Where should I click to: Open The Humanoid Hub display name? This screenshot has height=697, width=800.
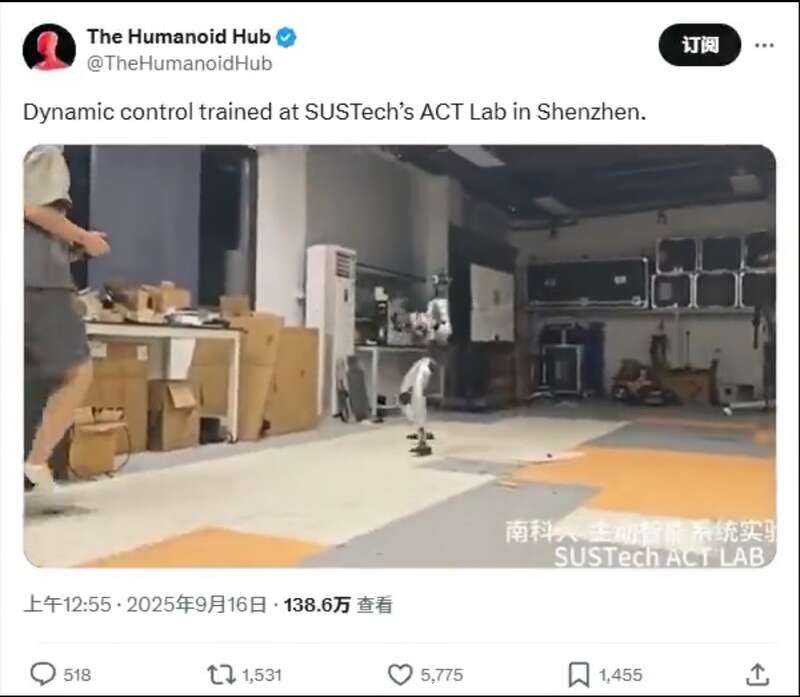(x=179, y=37)
